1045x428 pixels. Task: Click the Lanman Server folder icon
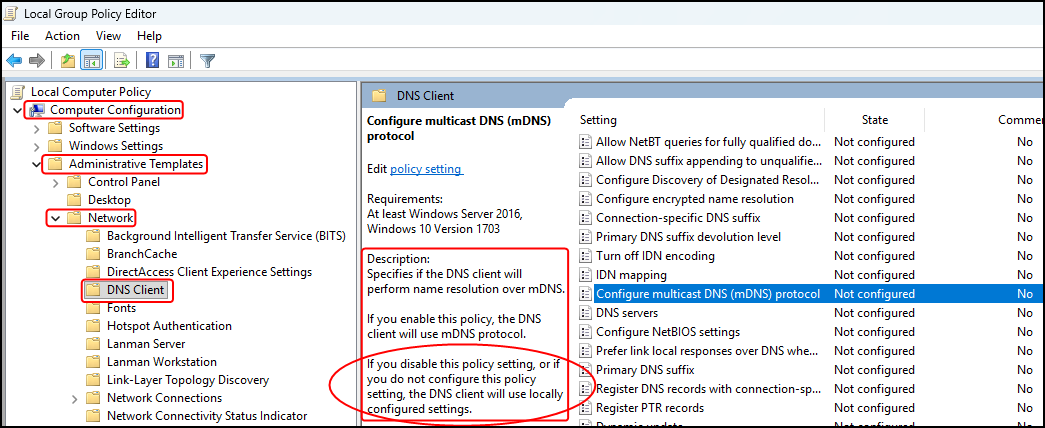tap(93, 344)
